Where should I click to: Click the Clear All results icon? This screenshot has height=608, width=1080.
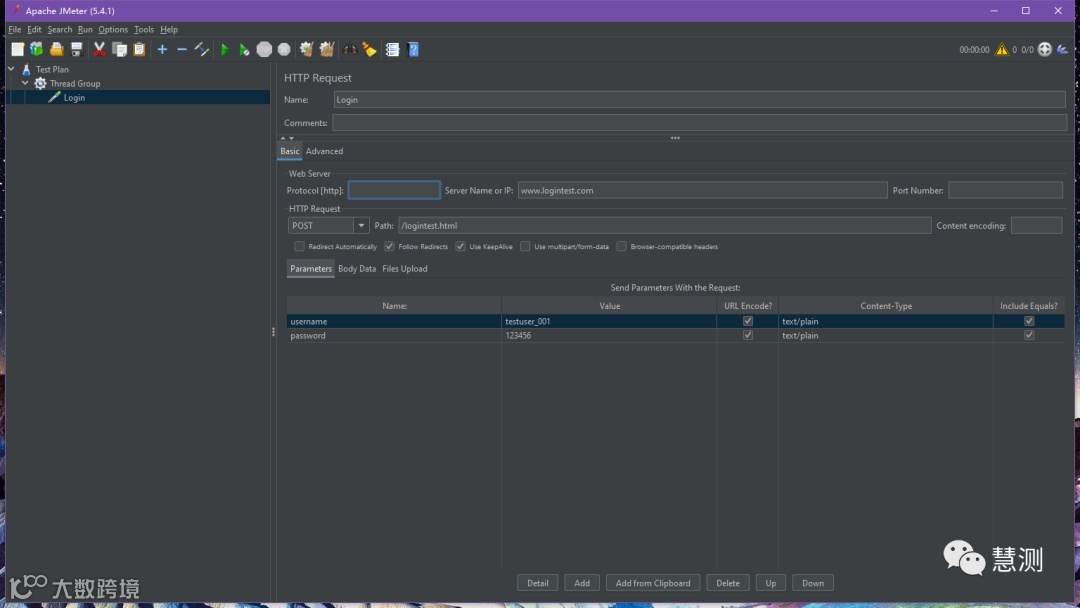coord(326,49)
